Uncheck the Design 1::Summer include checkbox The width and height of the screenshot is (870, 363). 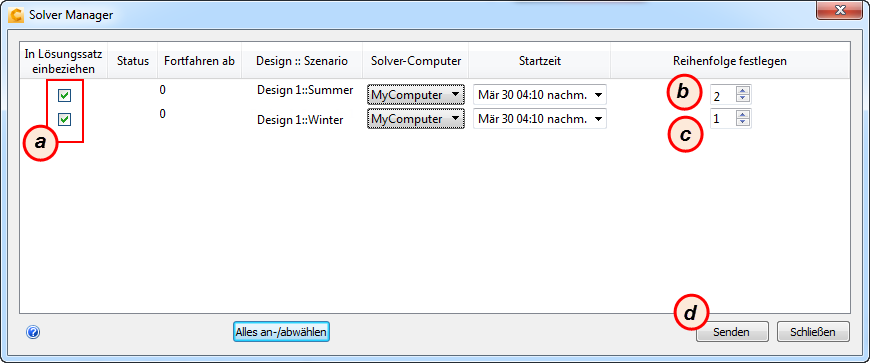[x=65, y=96]
